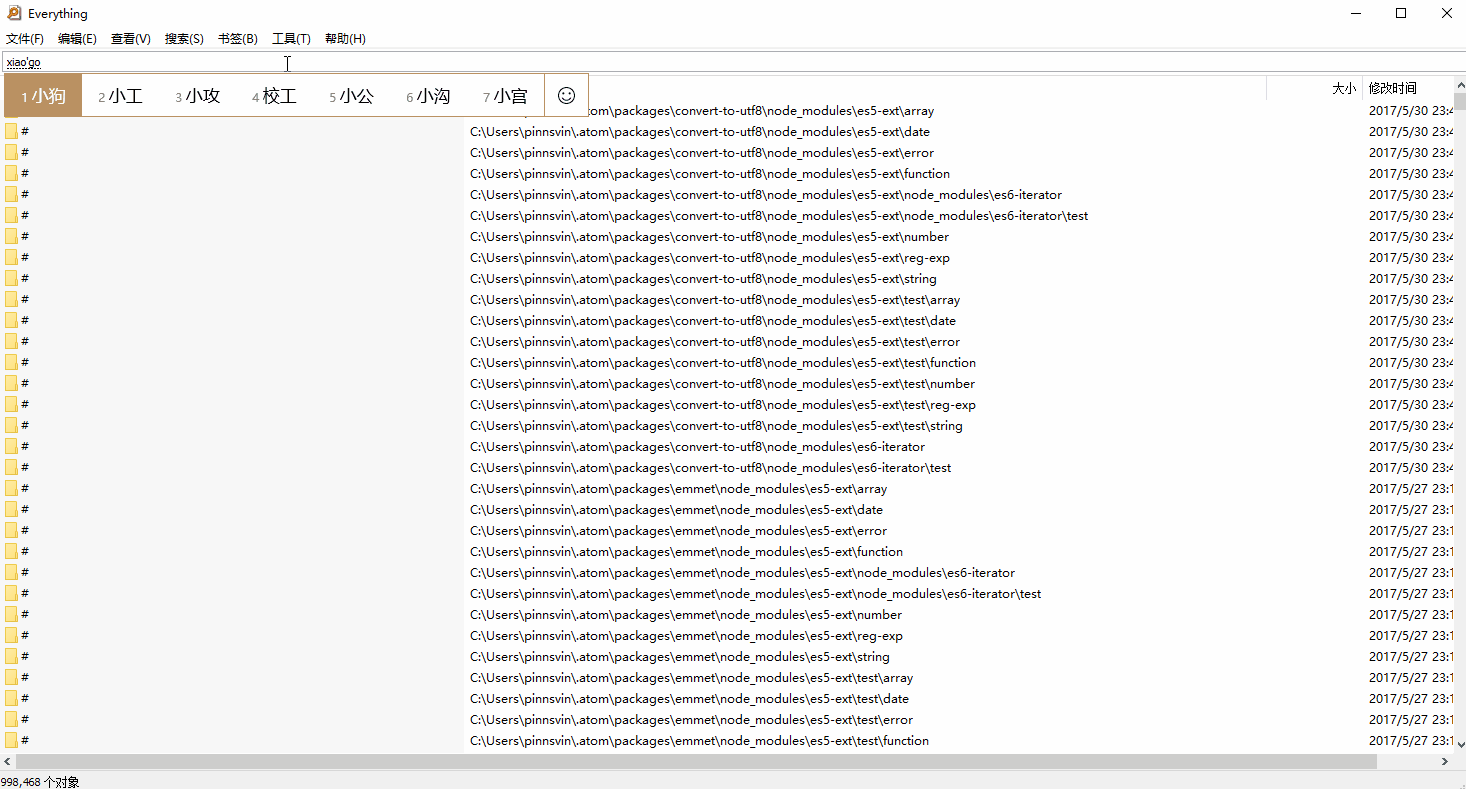Click the vertical scrollbar down arrow

coord(1460,744)
